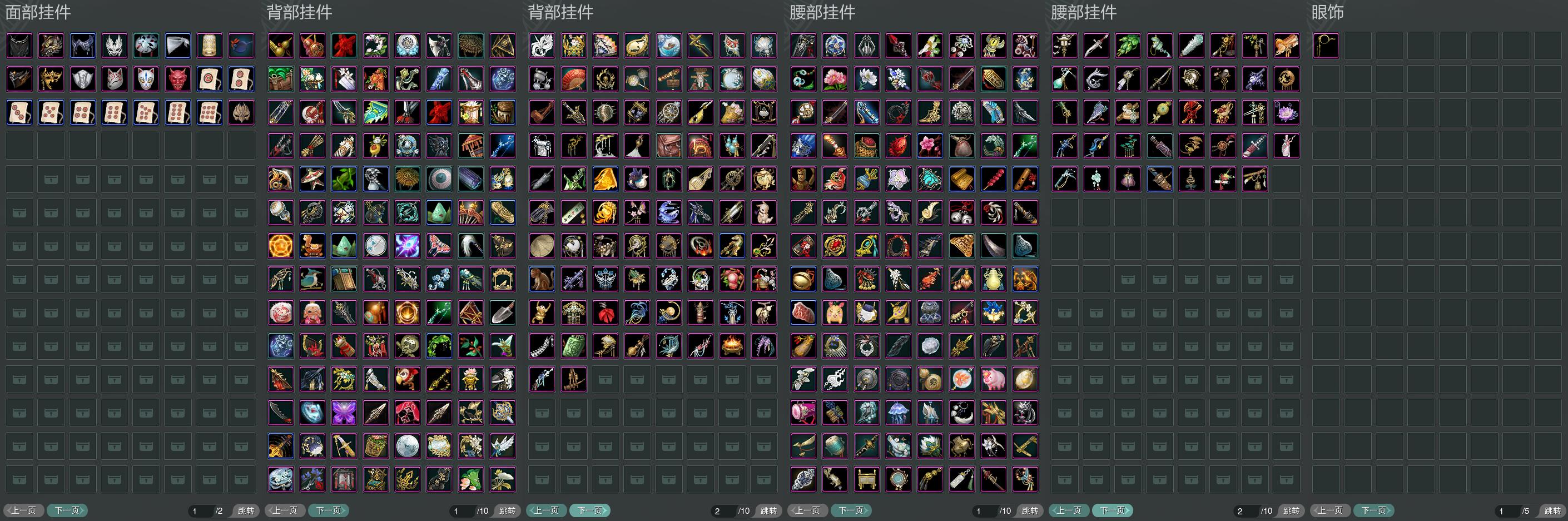The image size is (1568, 521).
Task: Pick the white bandana face item
Action: pos(177,46)
